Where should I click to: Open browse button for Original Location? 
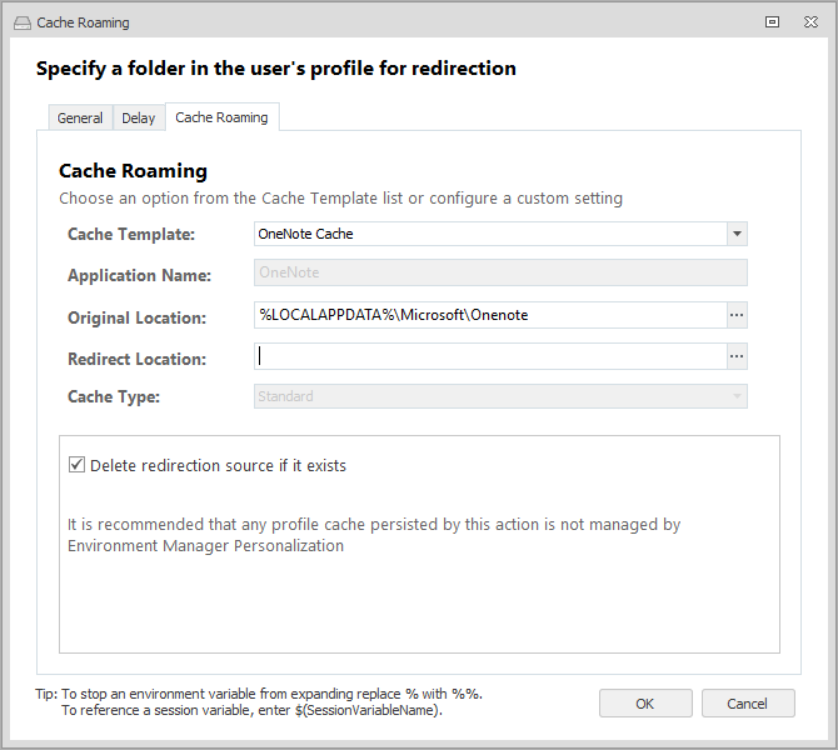[737, 315]
